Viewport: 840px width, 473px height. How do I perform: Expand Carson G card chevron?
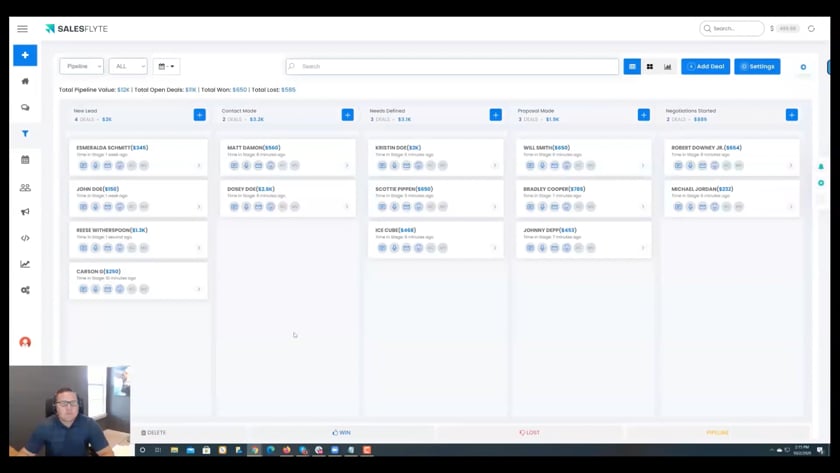point(199,289)
